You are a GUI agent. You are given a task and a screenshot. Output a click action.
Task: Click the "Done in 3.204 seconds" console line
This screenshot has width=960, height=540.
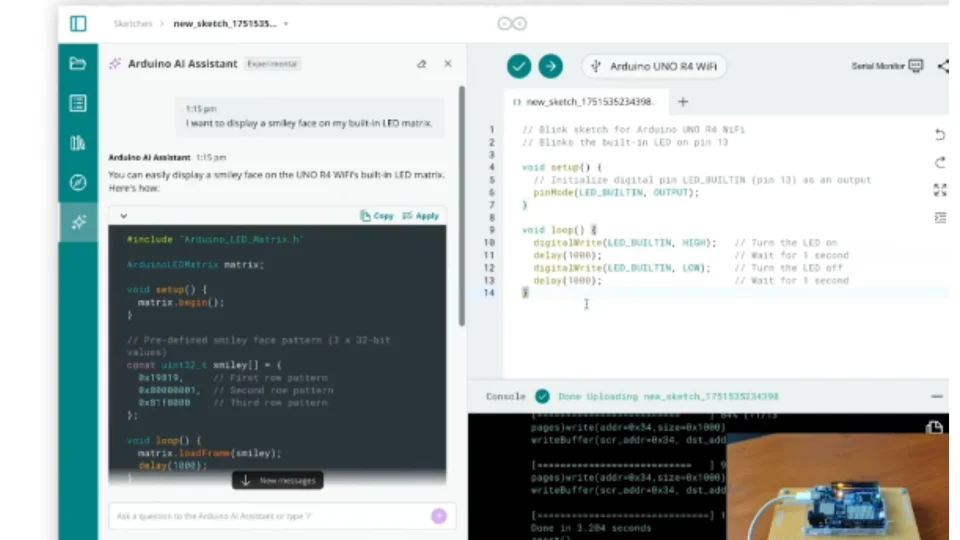pos(591,528)
